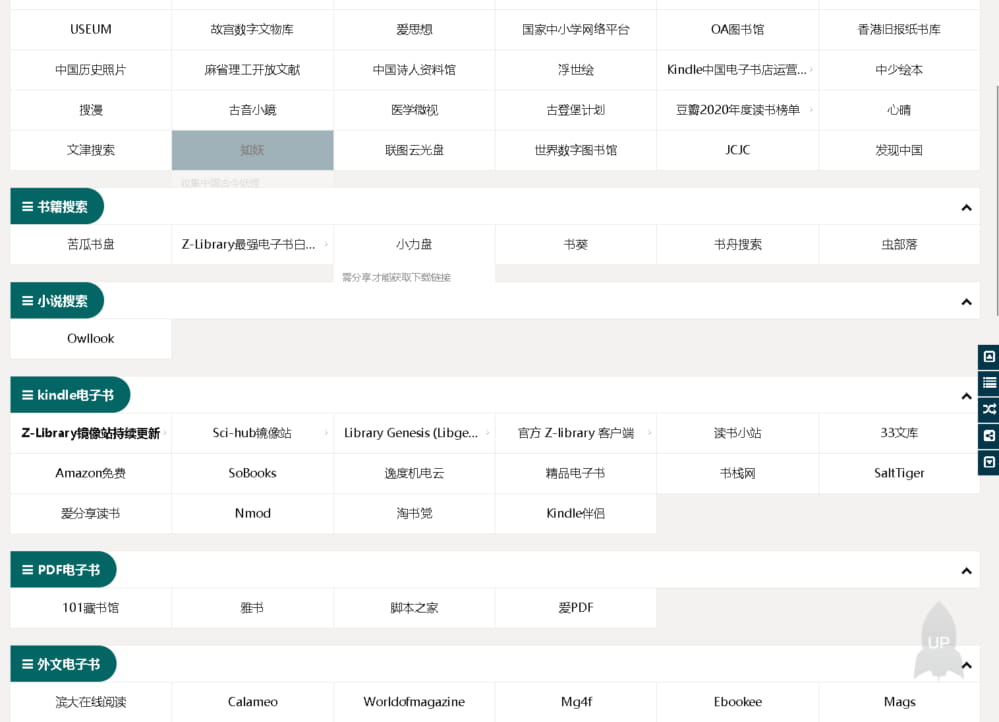This screenshot has width=999, height=722.
Task: Open the 读书小站 link
Action: pyautogui.click(x=737, y=433)
